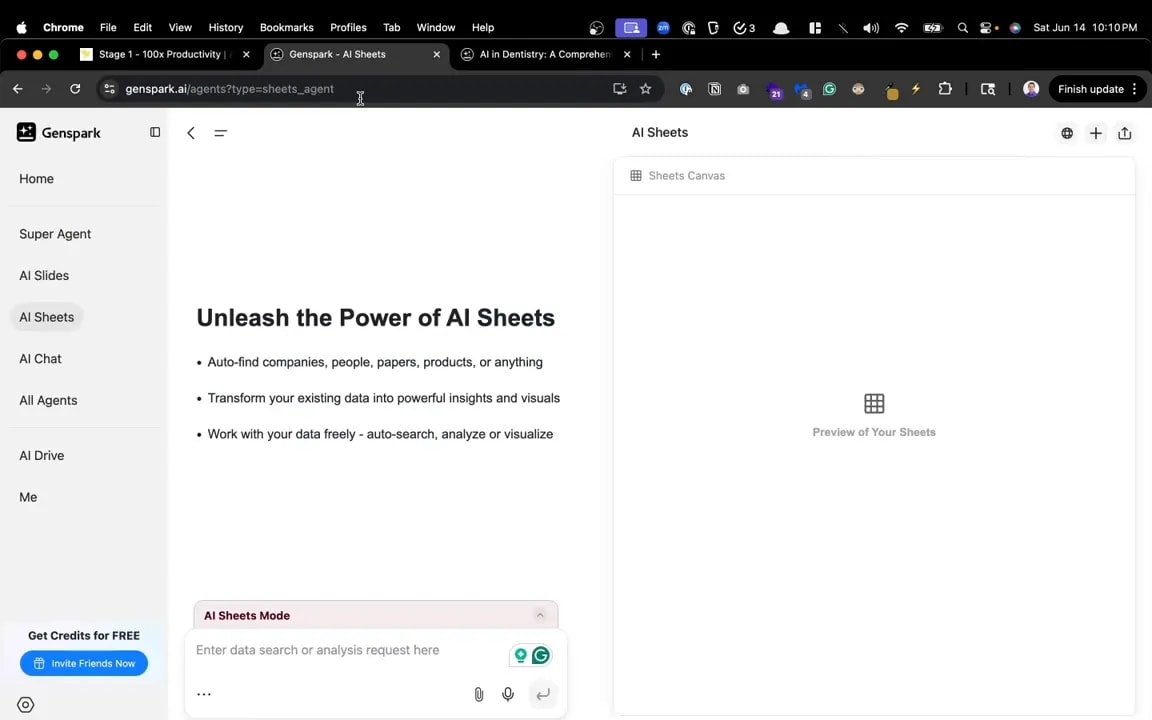Open more options via ellipsis in prompt area
This screenshot has width=1152, height=720.
coord(204,693)
